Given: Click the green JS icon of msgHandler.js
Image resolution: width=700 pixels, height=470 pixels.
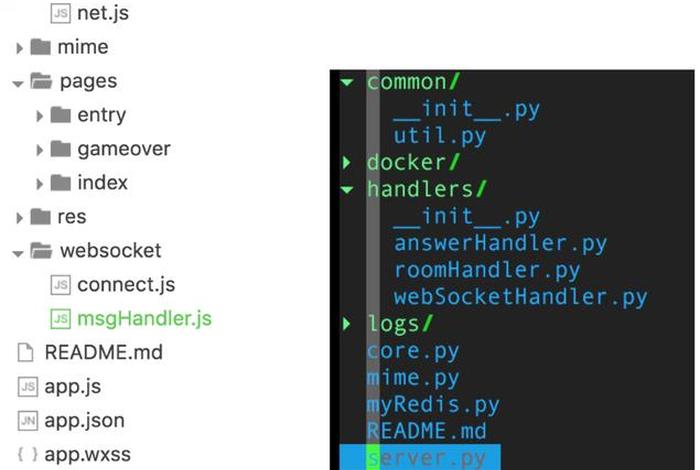Looking at the screenshot, I should click(x=59, y=319).
